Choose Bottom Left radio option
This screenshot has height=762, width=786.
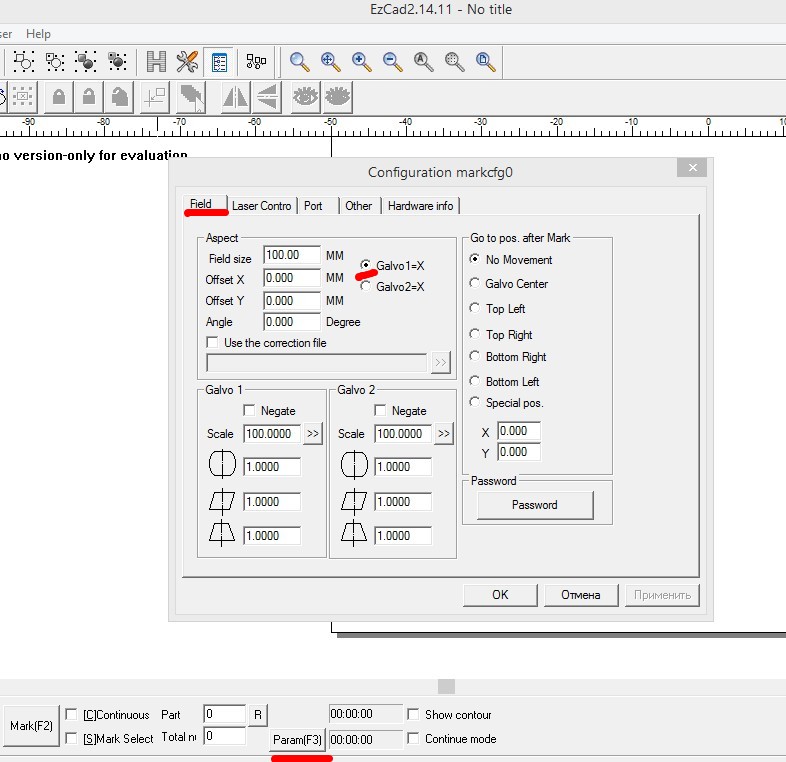pyautogui.click(x=474, y=380)
